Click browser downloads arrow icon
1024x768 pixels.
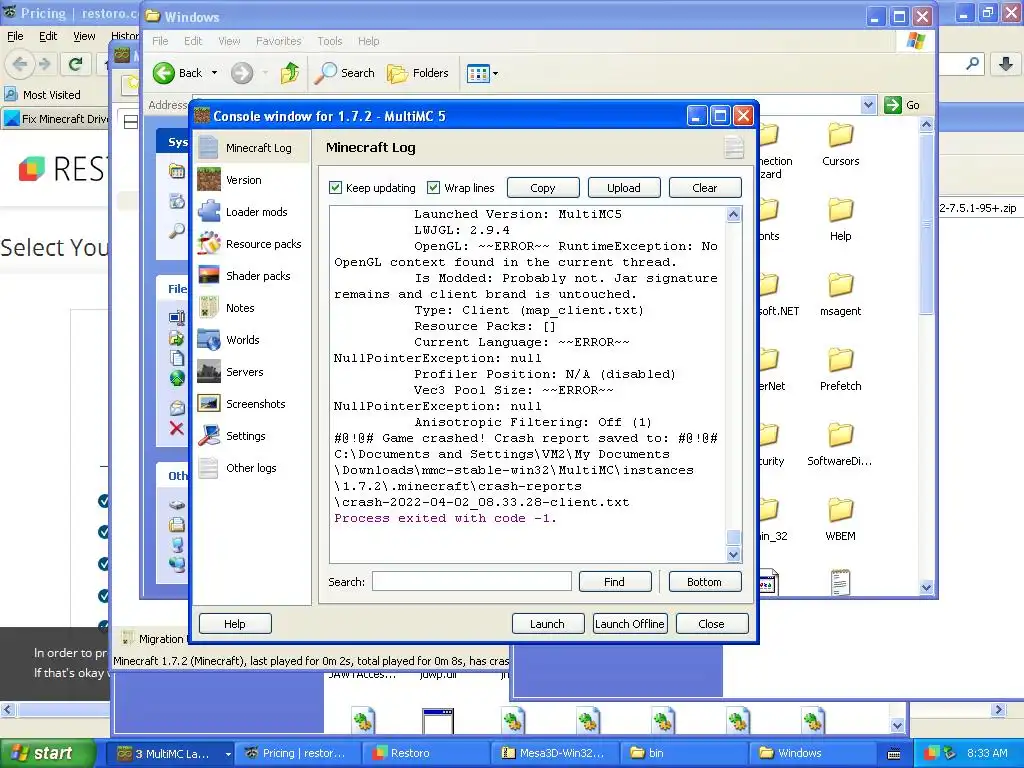1006,64
